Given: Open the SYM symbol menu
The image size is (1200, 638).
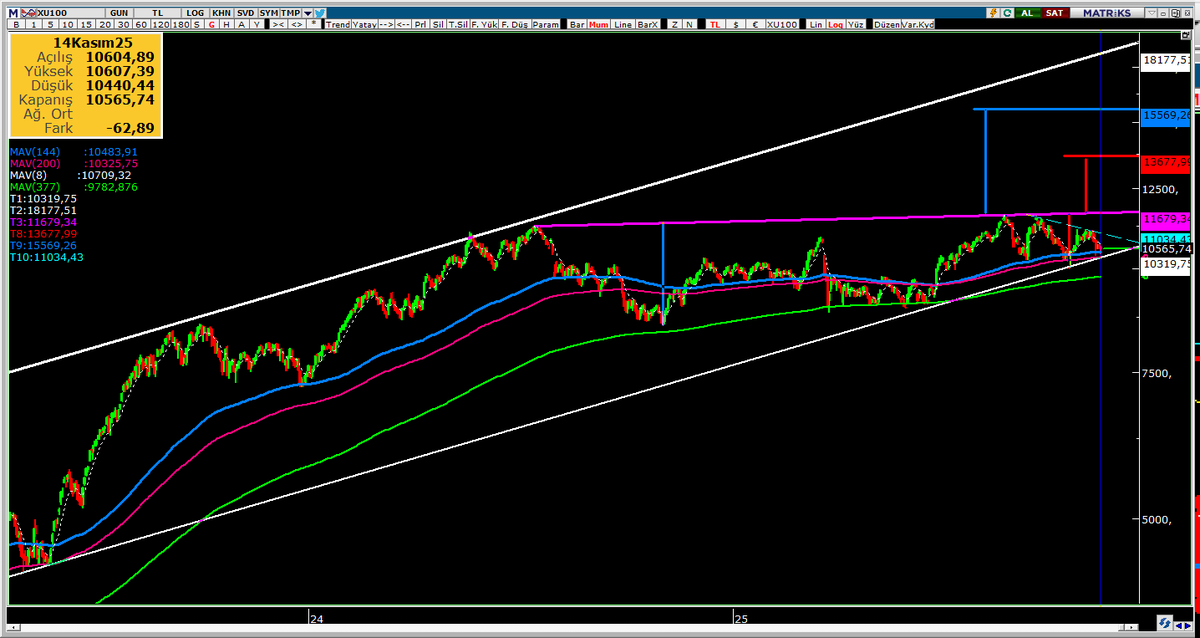Looking at the screenshot, I should click(269, 12).
